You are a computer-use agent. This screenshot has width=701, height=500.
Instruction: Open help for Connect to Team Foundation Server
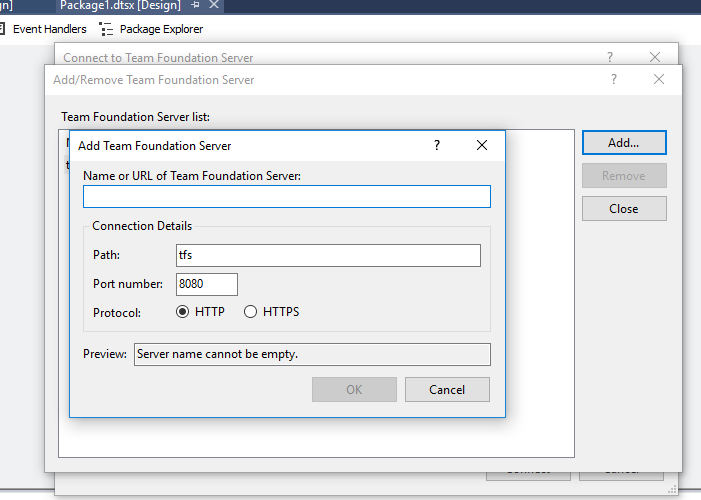click(x=610, y=57)
